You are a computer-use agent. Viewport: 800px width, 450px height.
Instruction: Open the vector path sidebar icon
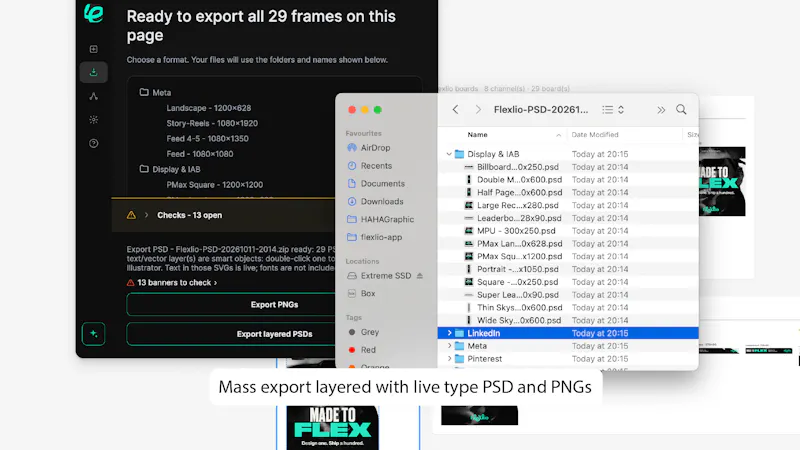pos(93,96)
